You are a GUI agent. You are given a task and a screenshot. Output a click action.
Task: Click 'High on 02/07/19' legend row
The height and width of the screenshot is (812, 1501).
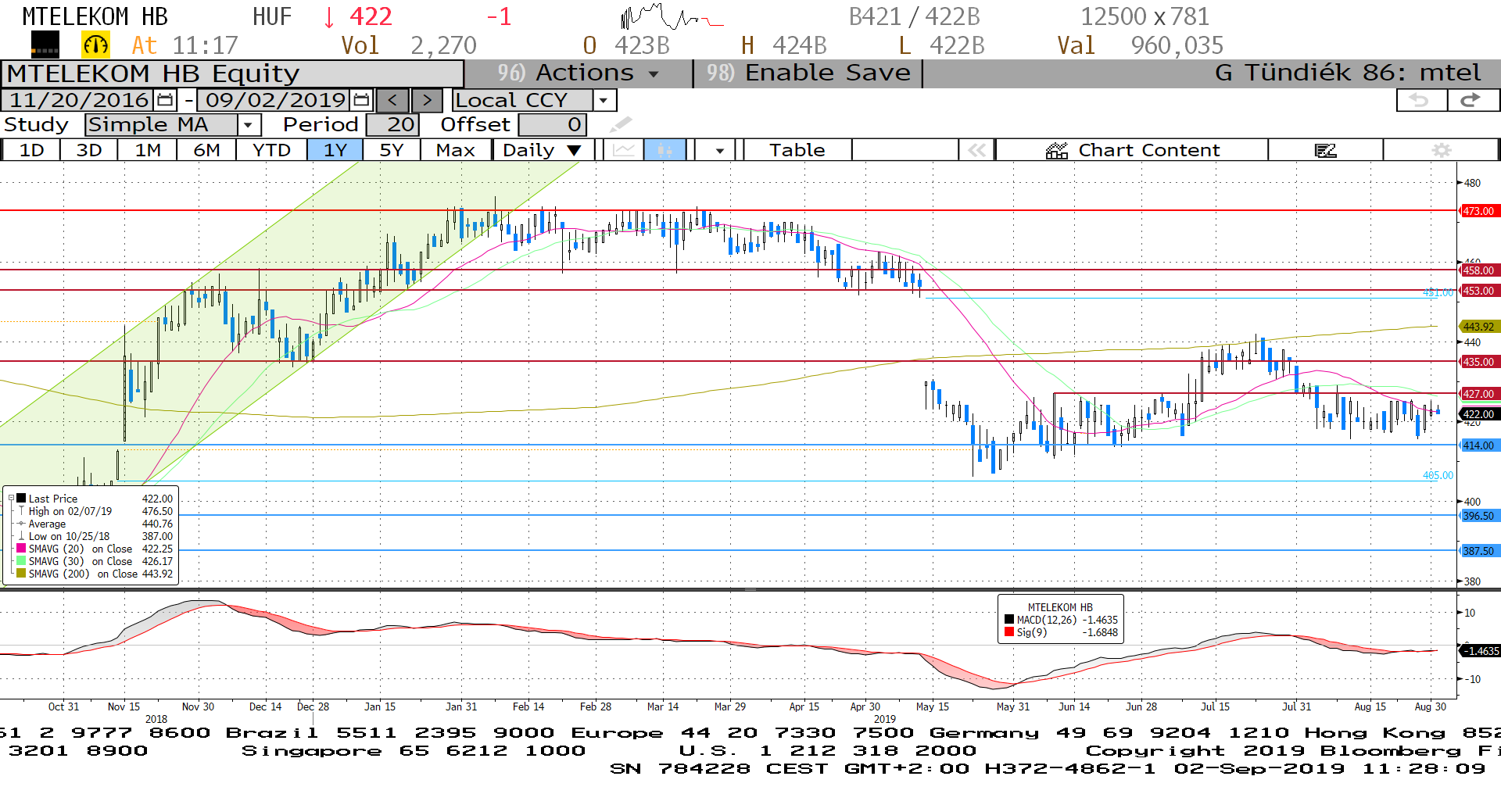pos(95,511)
